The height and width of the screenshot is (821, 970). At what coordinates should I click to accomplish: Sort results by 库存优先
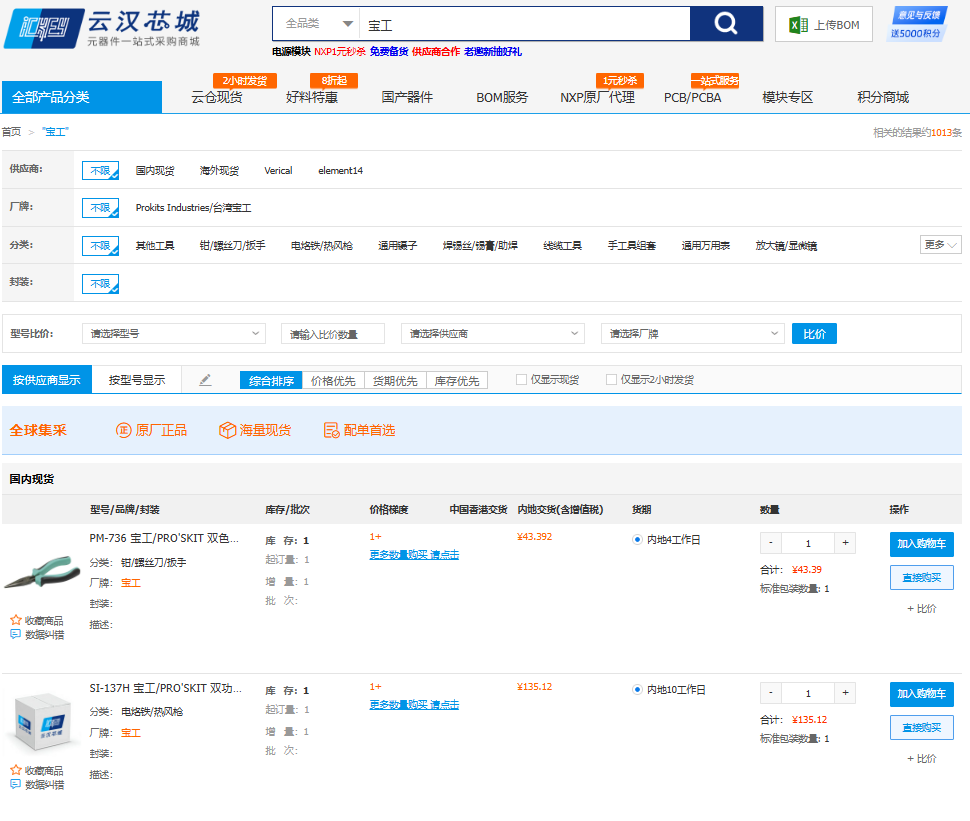[457, 380]
